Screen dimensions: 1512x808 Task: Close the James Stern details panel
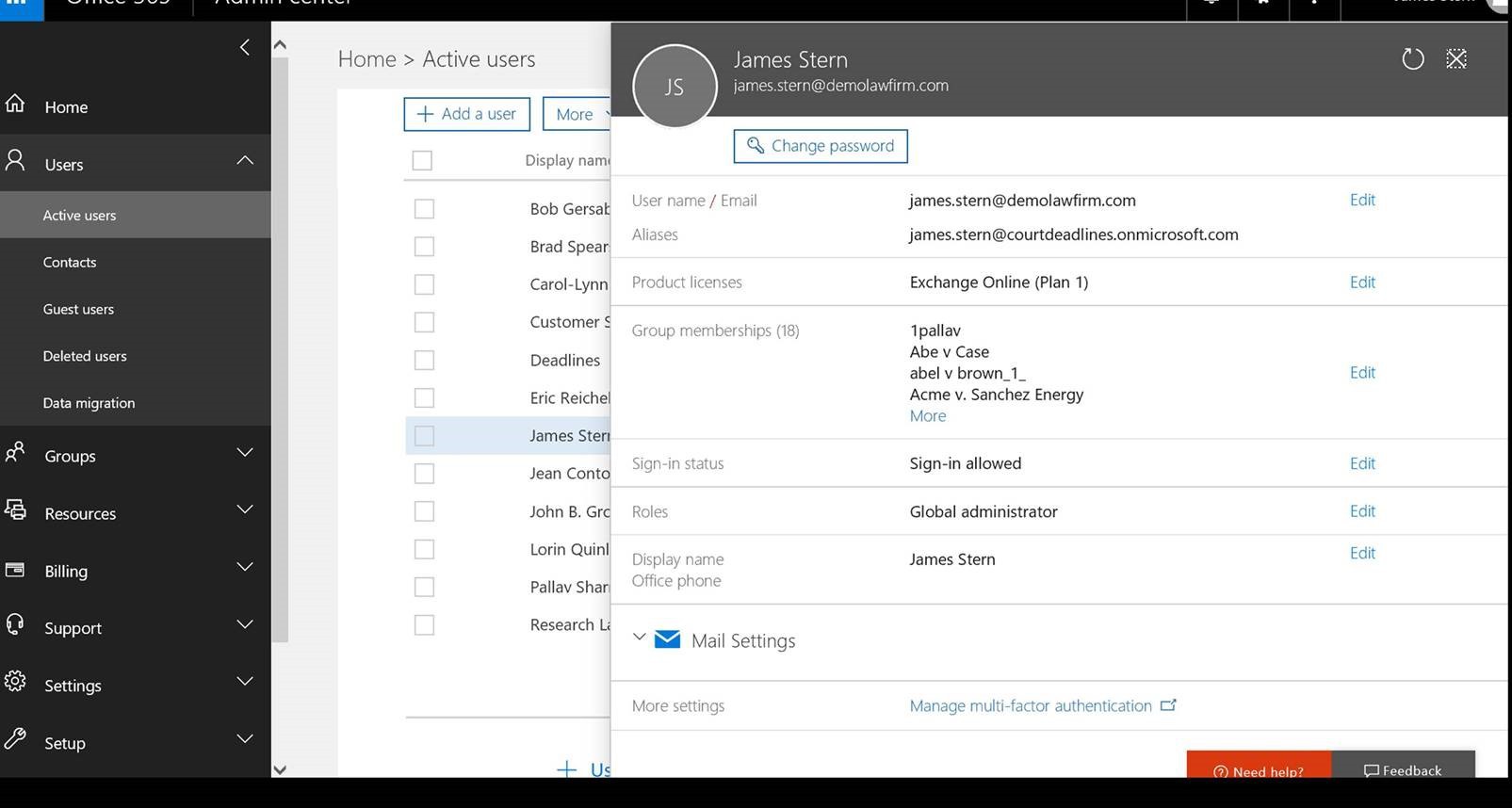click(x=1456, y=59)
